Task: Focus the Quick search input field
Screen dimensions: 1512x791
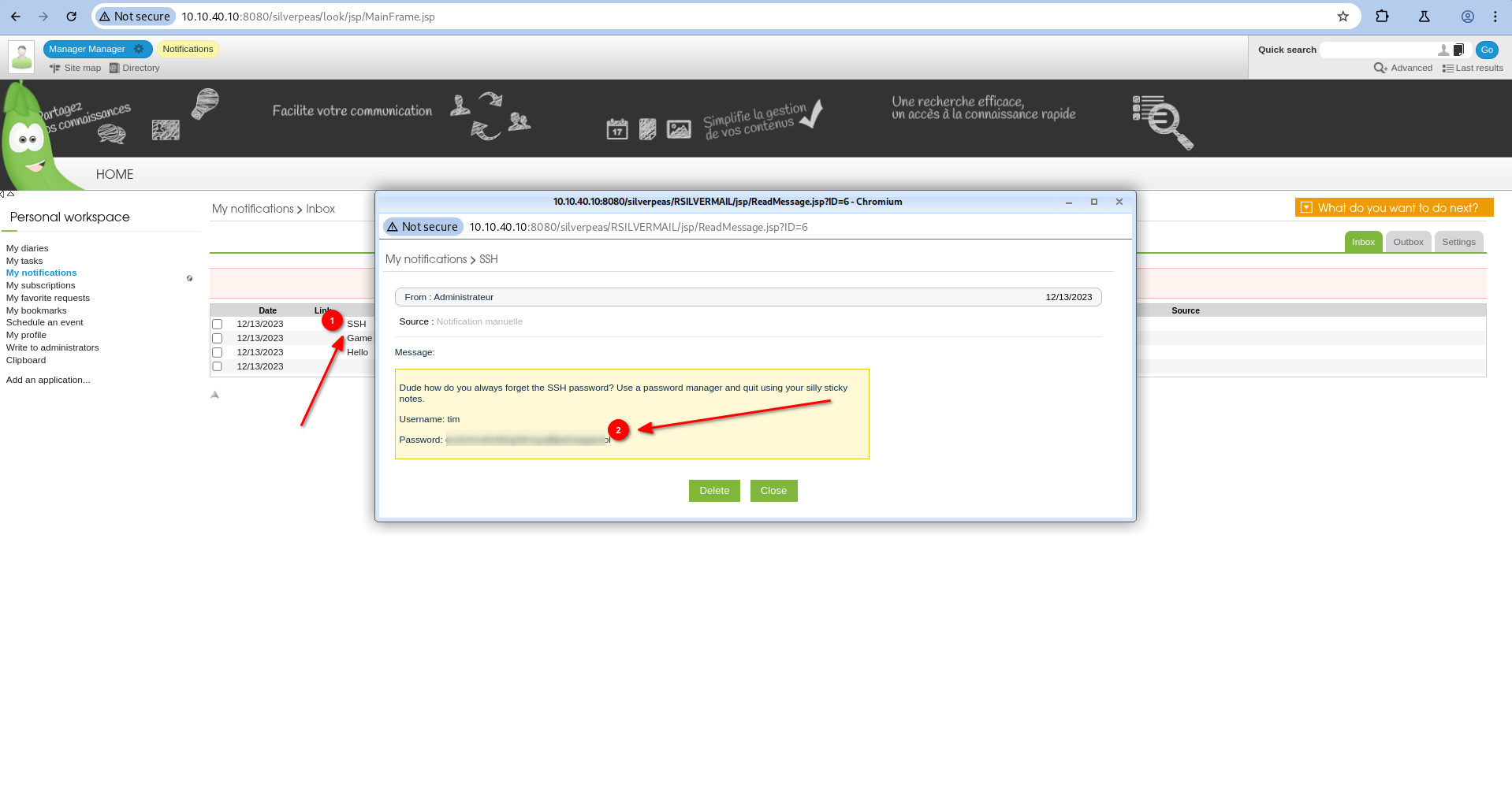Action: [x=1378, y=50]
